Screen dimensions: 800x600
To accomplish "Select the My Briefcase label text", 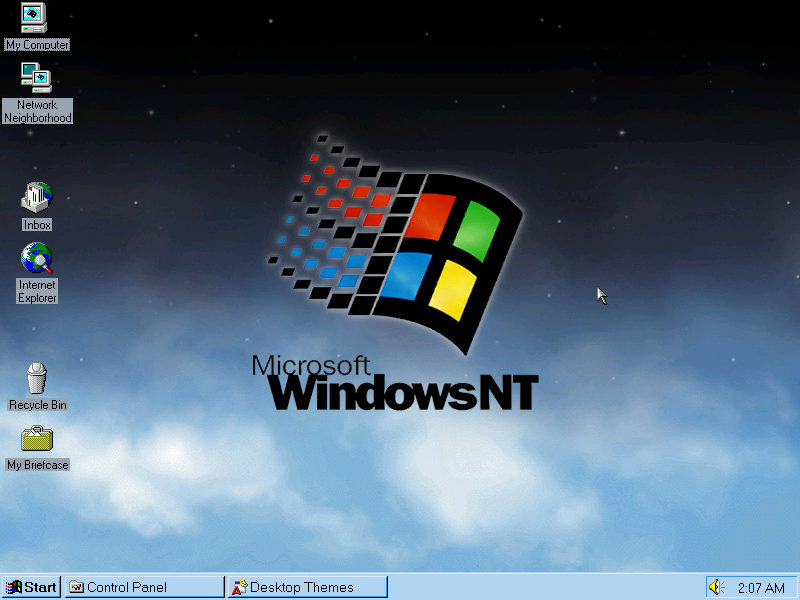I will click(x=37, y=465).
